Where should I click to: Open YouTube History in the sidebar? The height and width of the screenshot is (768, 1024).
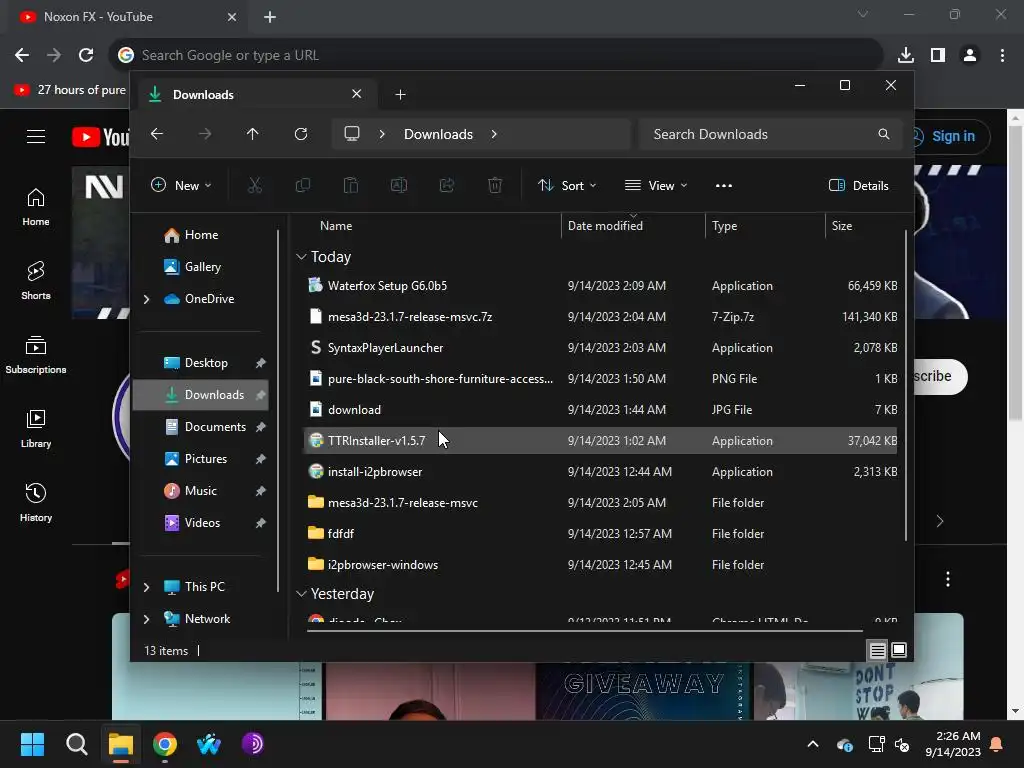[x=36, y=502]
